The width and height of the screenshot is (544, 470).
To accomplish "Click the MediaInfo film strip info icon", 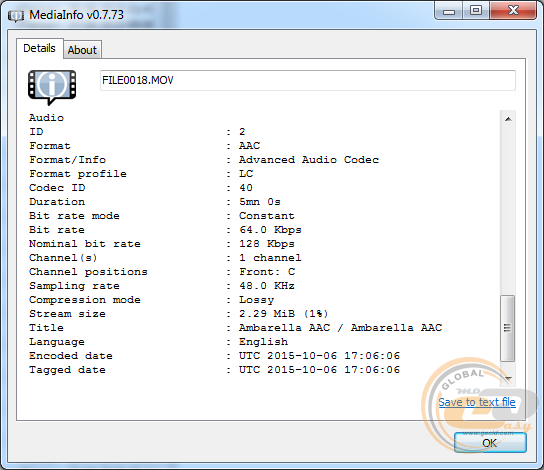I will coord(52,87).
